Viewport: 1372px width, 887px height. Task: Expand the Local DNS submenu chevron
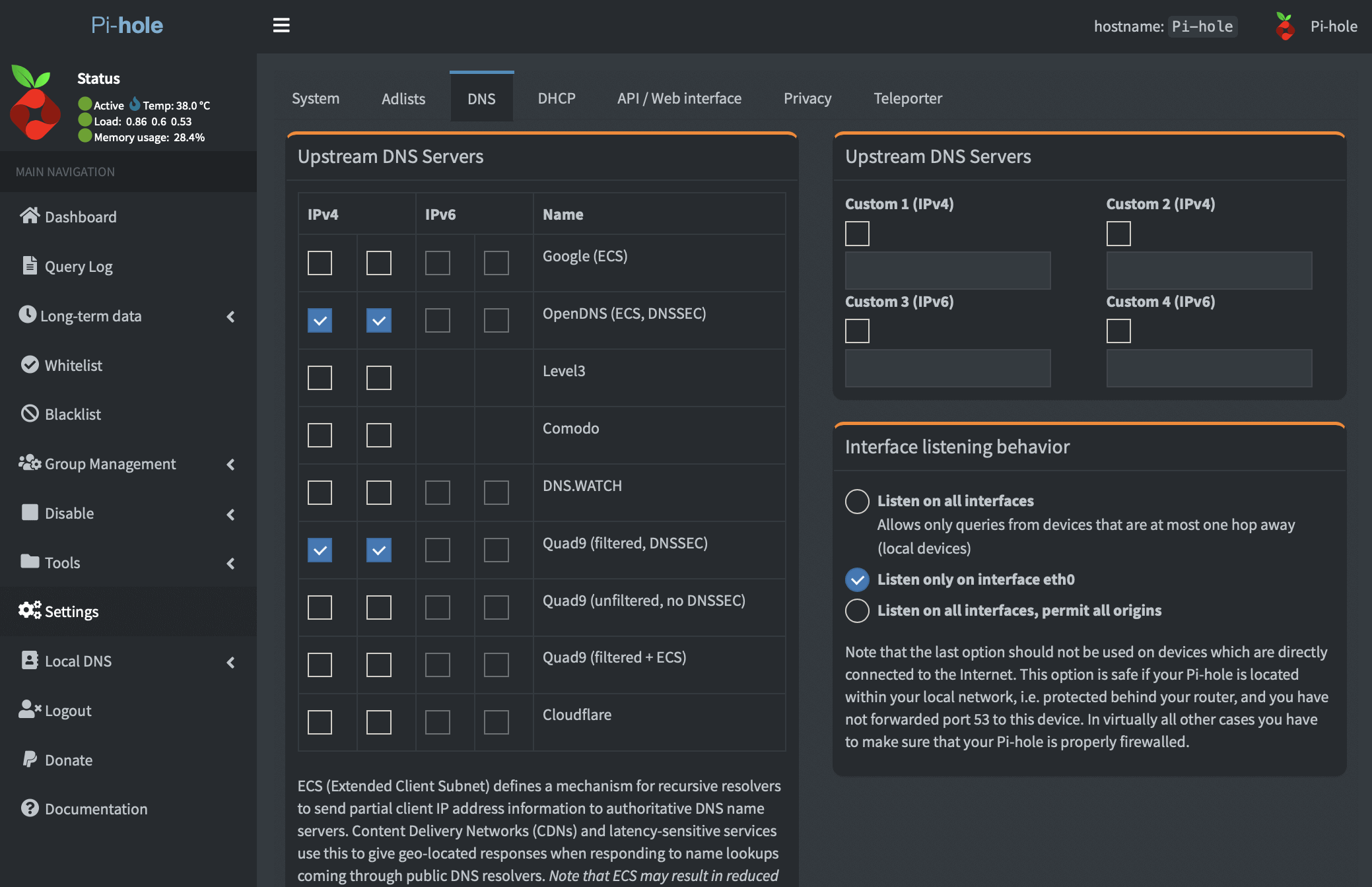230,662
